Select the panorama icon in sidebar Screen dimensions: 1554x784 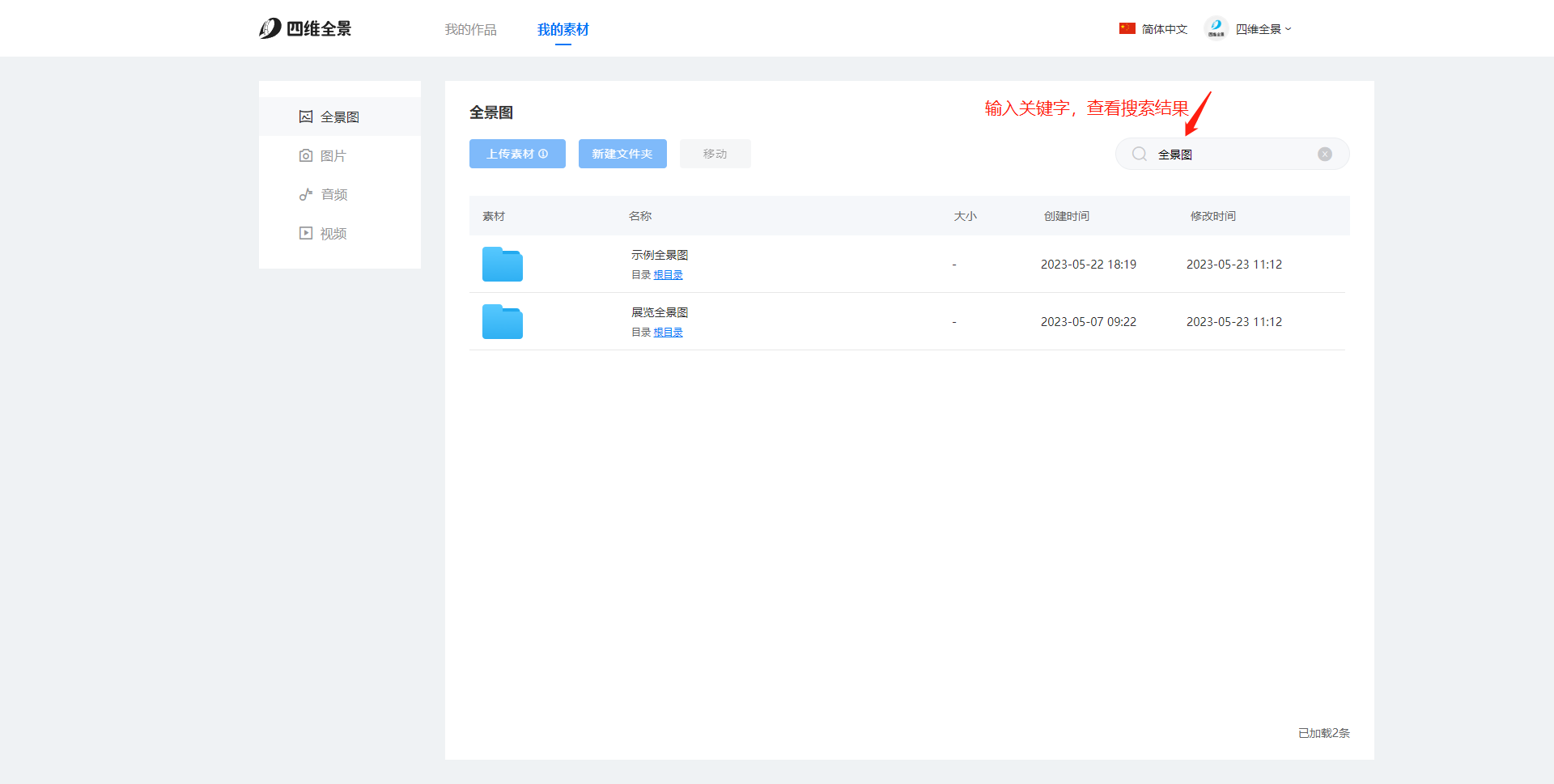[306, 117]
